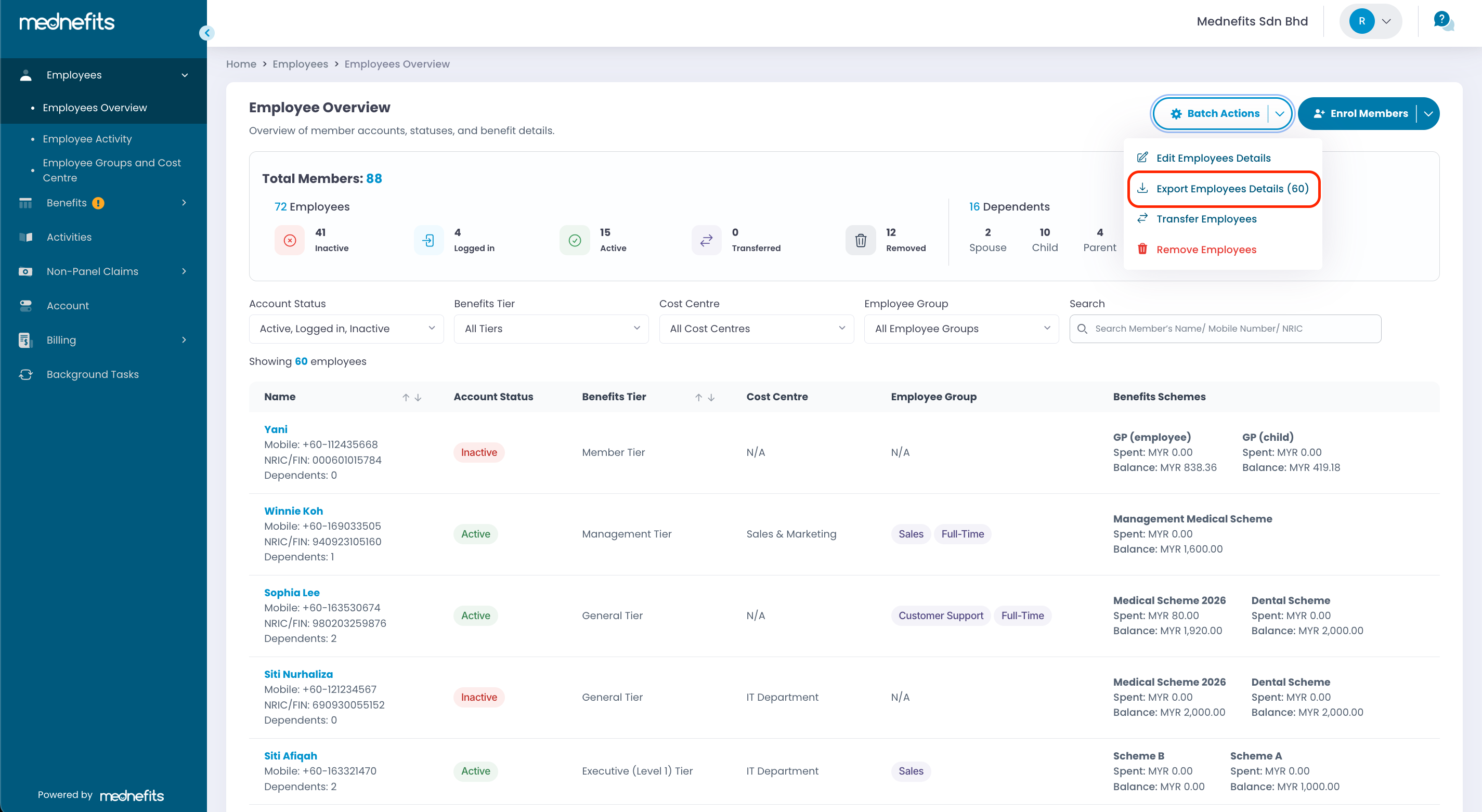Open the help chat icon

pyautogui.click(x=1443, y=22)
